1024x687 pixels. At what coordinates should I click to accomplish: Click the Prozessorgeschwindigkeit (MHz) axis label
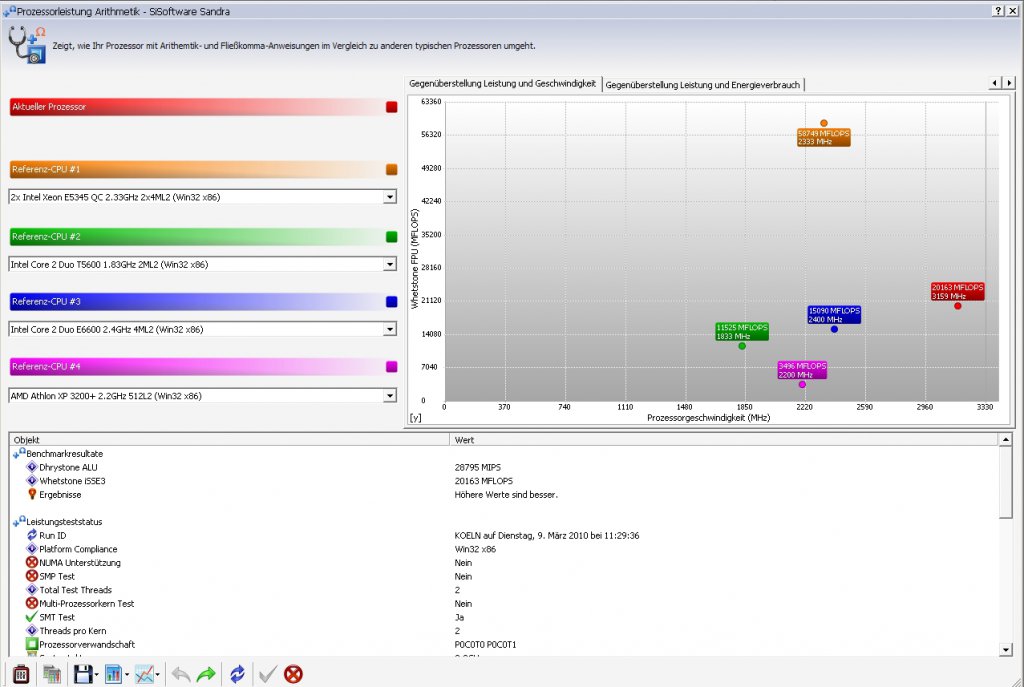click(x=709, y=417)
